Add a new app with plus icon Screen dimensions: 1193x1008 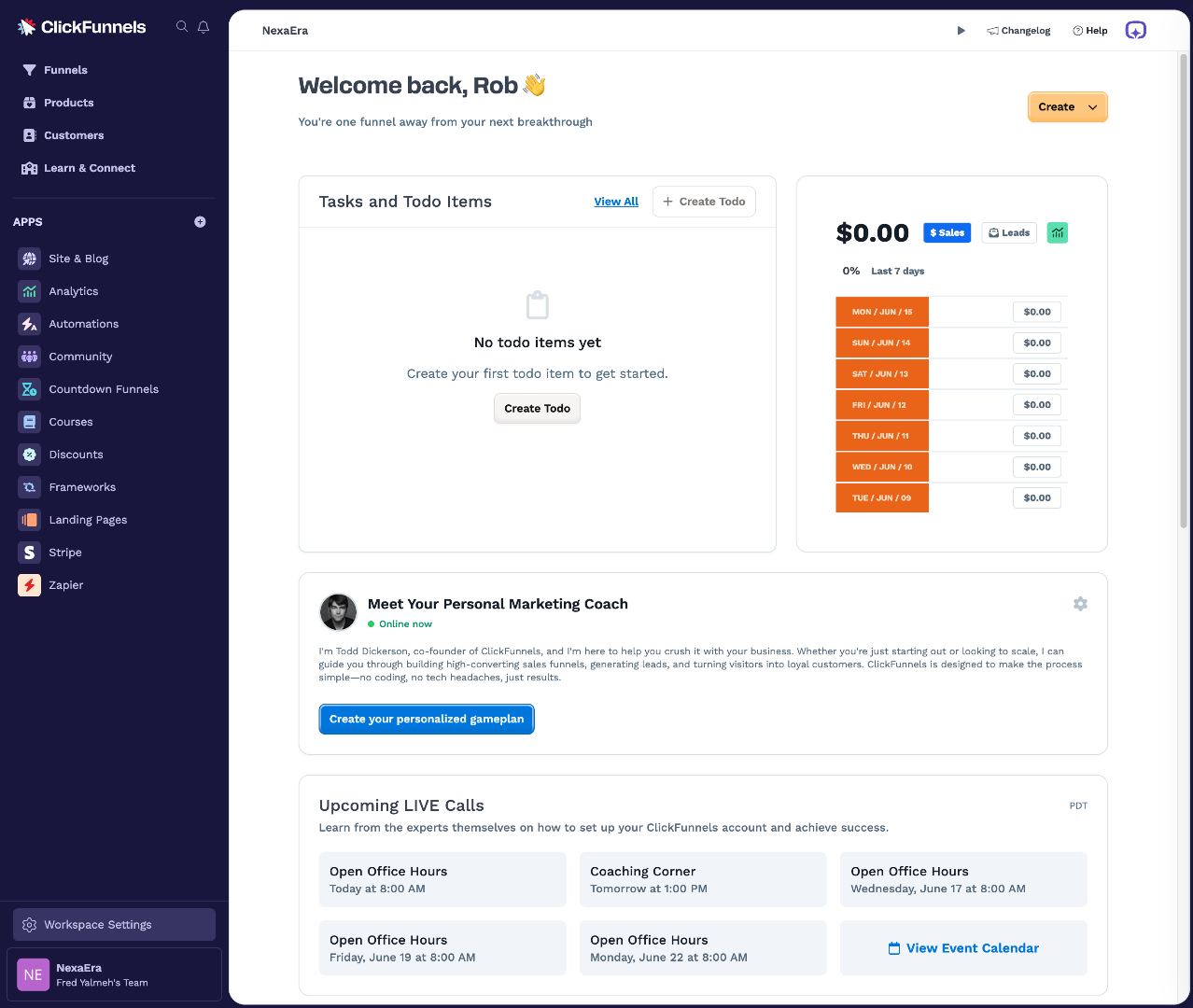tap(200, 222)
